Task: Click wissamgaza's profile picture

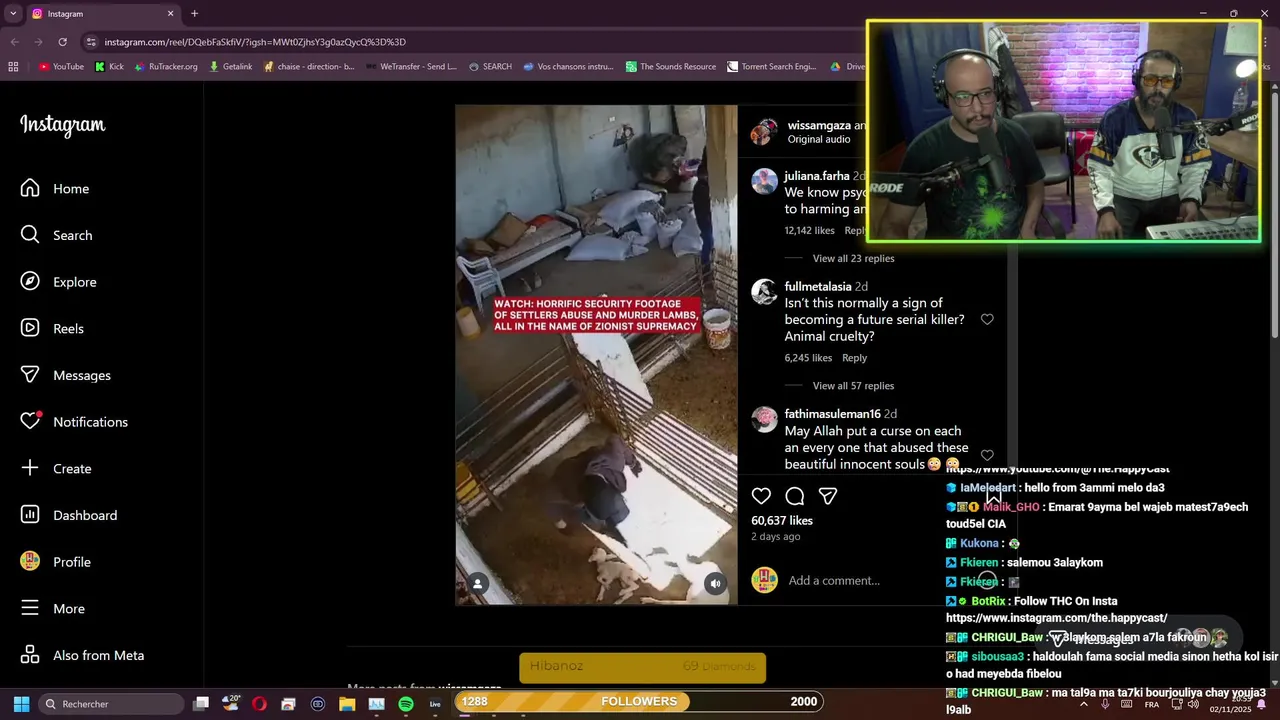Action: tap(764, 132)
